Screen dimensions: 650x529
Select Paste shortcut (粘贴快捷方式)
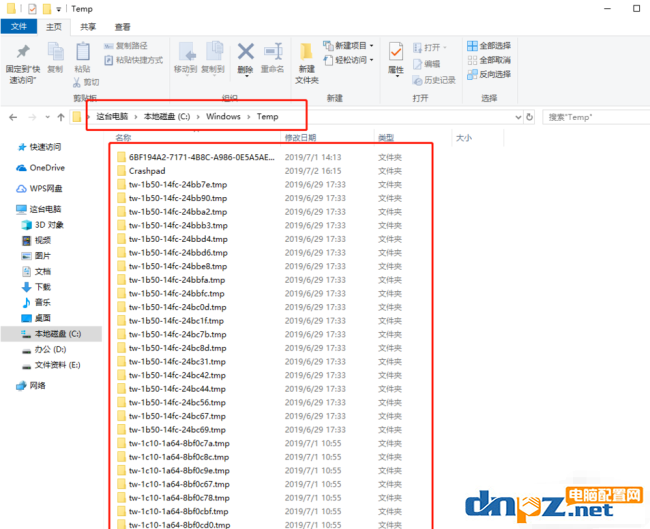click(x=133, y=60)
